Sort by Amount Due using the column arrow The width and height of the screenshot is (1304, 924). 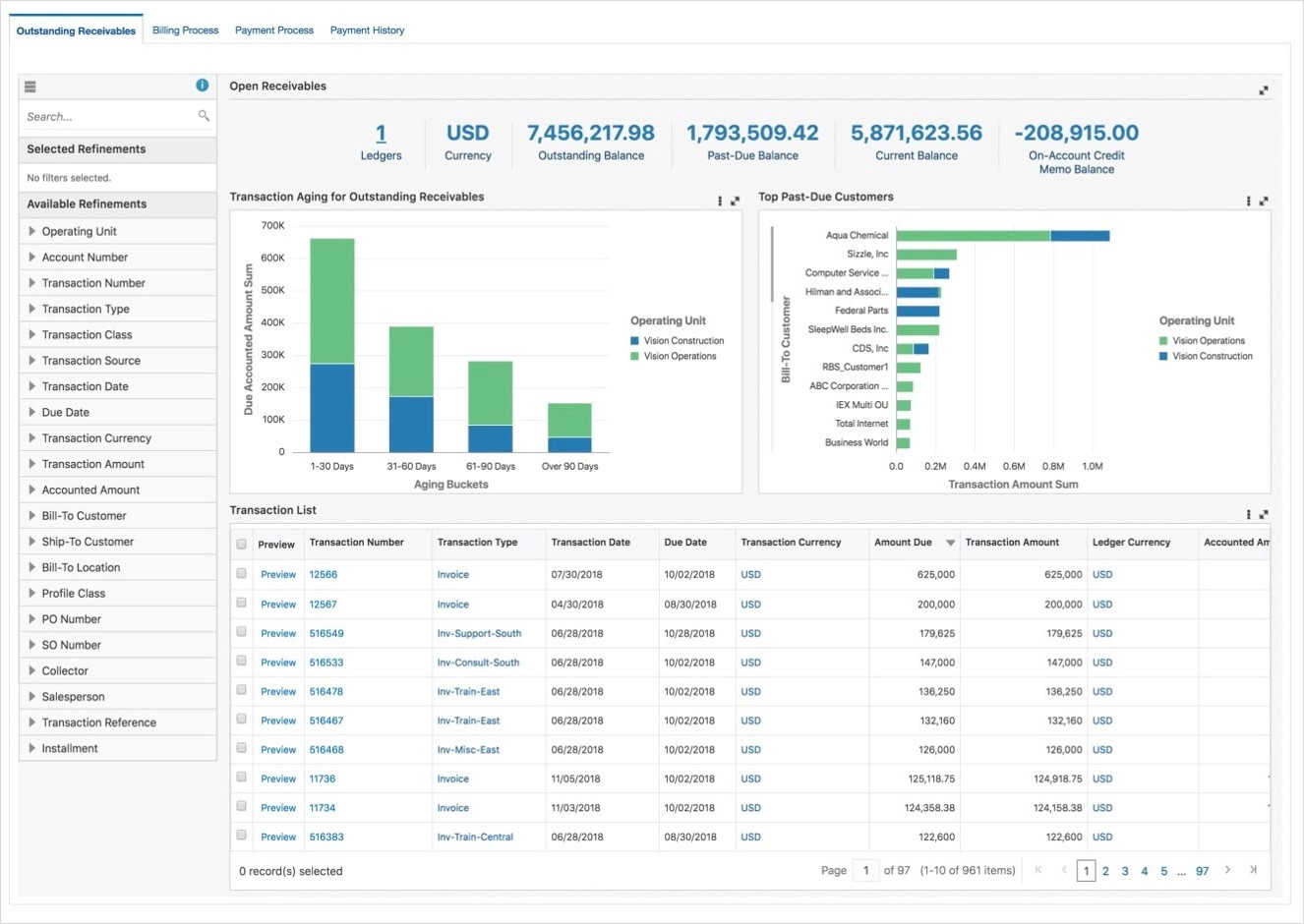coord(950,543)
